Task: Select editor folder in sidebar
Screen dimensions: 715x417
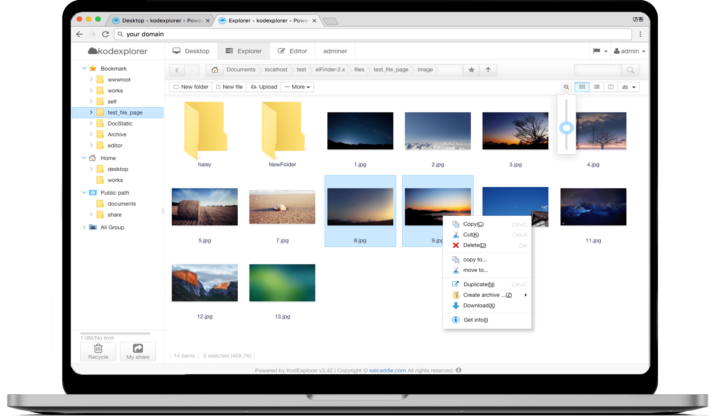Action: point(114,145)
